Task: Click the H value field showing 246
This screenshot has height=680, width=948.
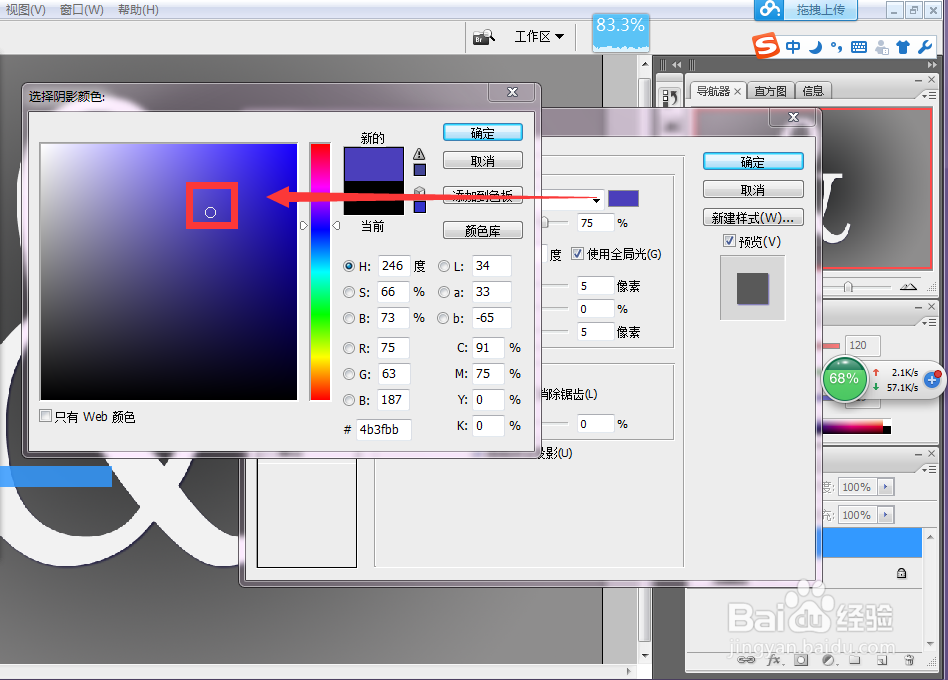Action: tap(394, 266)
